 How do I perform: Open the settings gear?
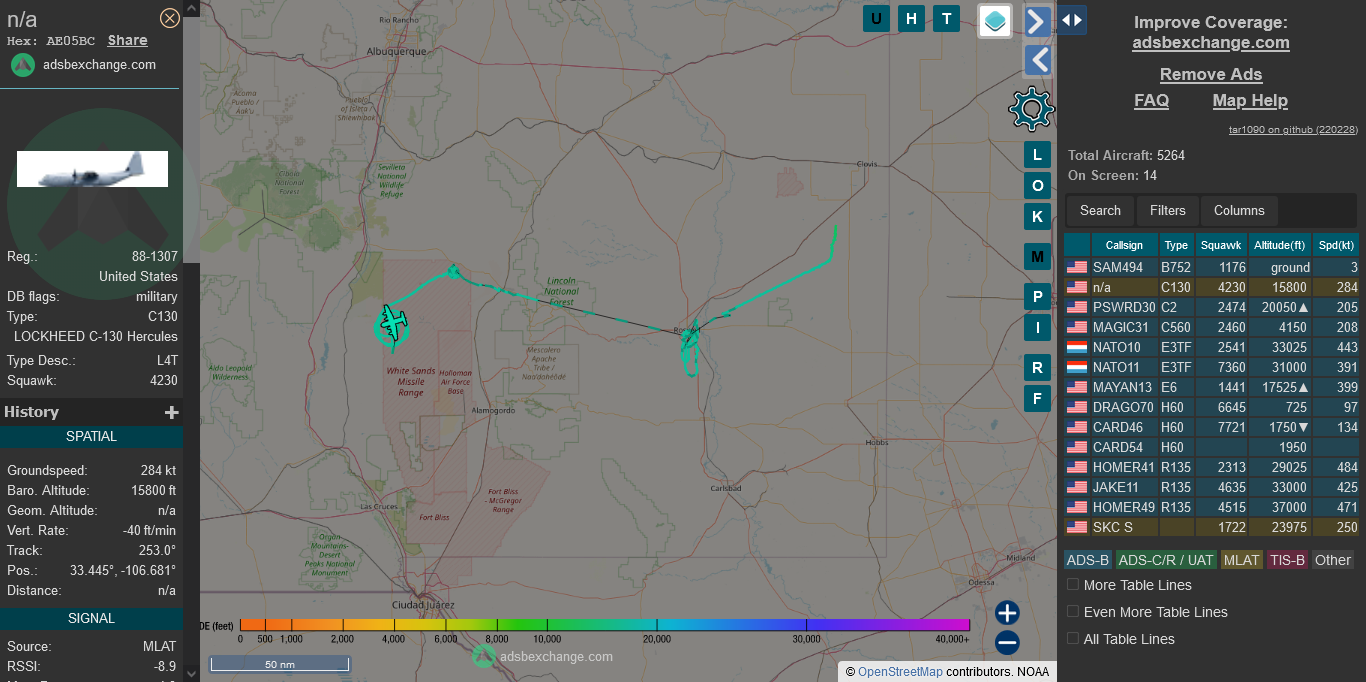[1032, 109]
